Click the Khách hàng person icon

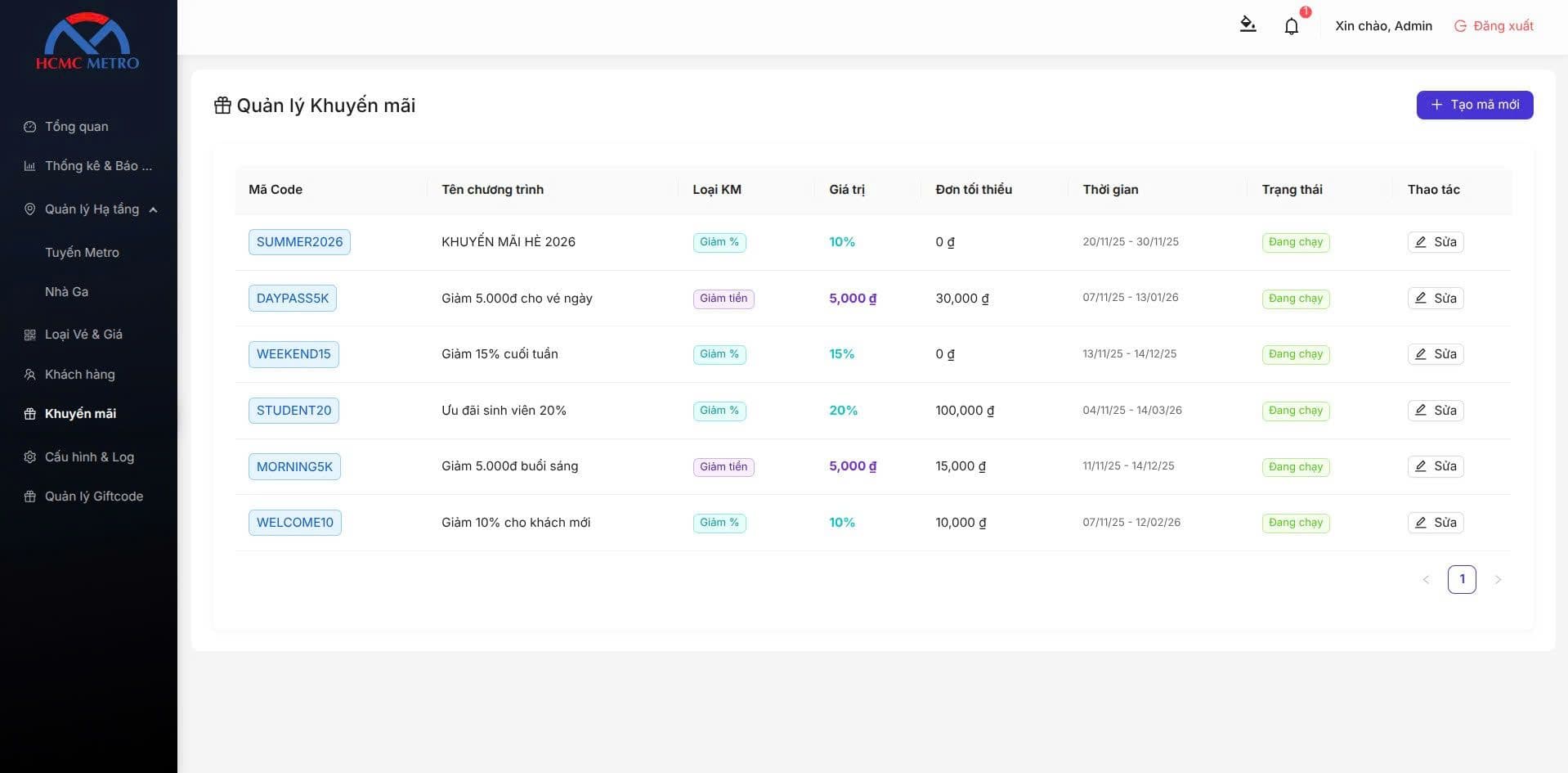click(x=30, y=375)
